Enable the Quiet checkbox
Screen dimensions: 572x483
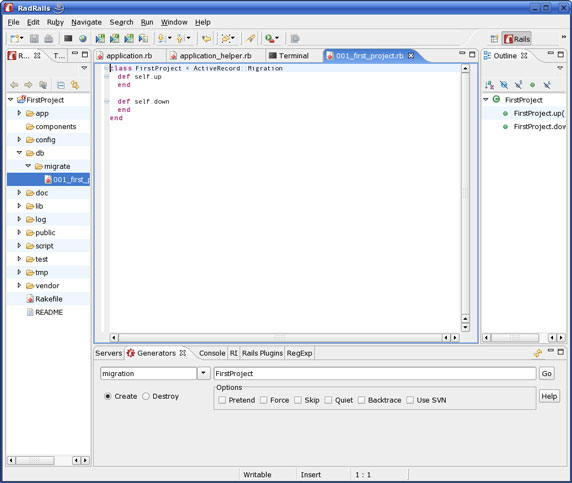click(x=328, y=400)
